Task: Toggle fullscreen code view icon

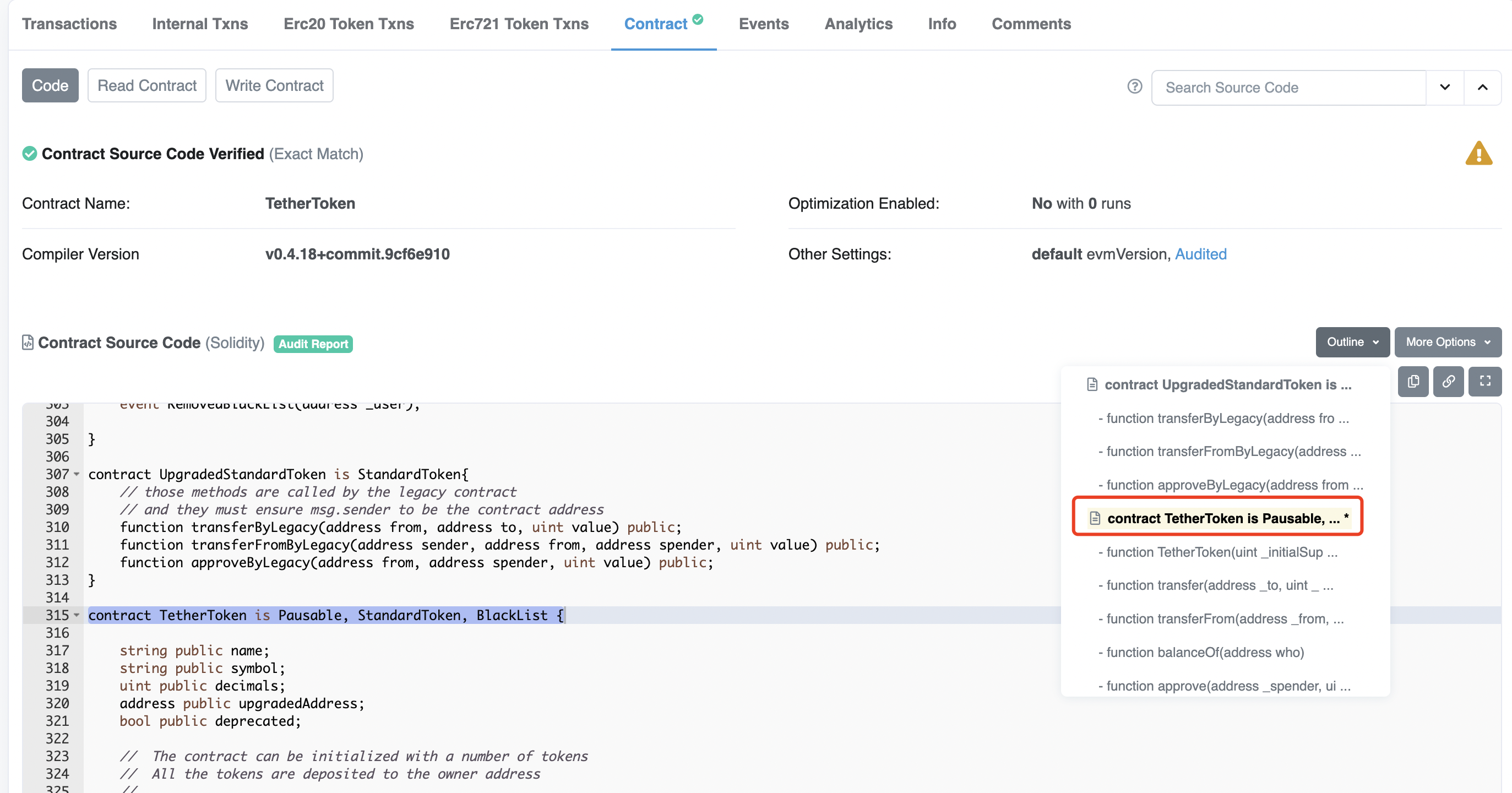Action: (1485, 382)
